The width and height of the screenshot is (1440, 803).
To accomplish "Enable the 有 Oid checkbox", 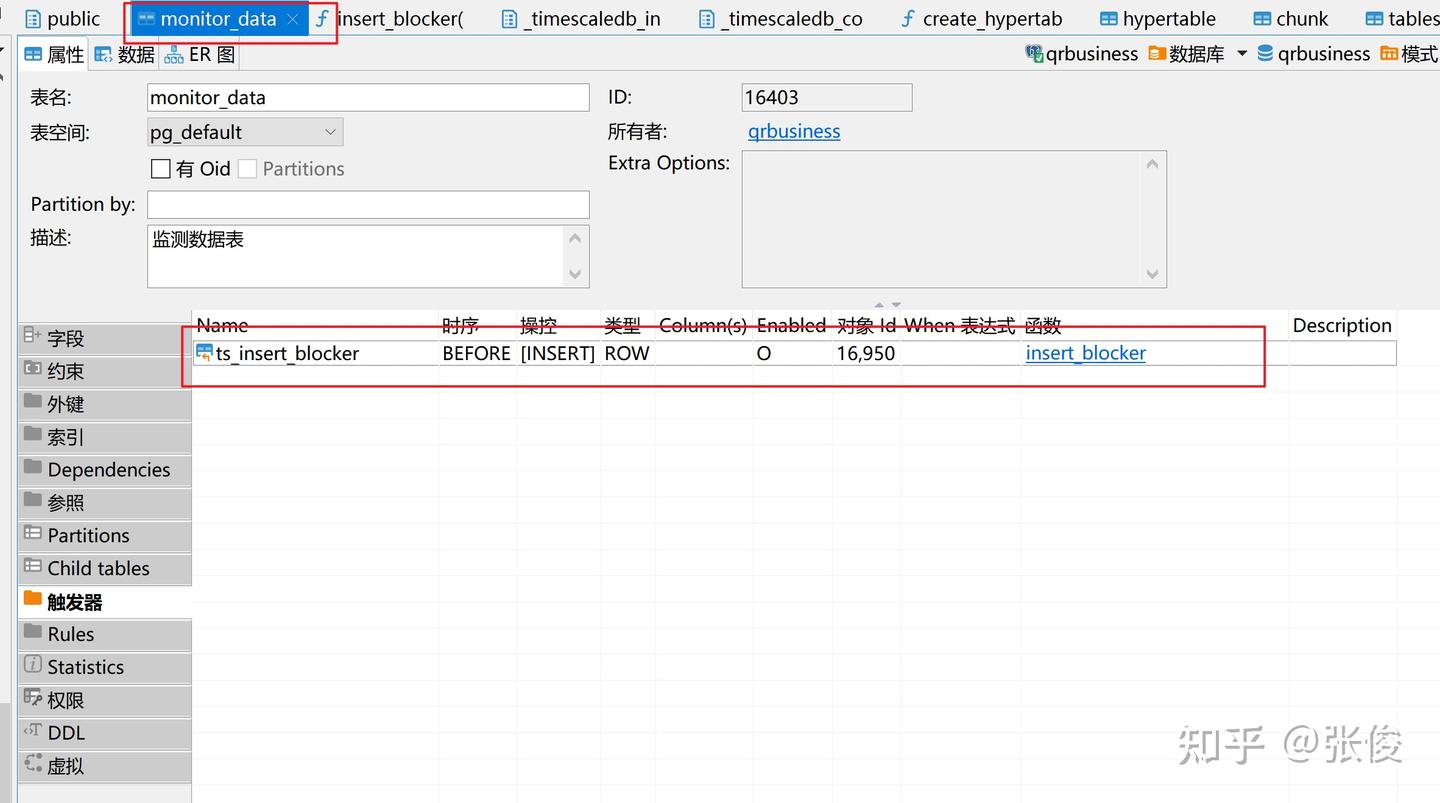I will (160, 168).
